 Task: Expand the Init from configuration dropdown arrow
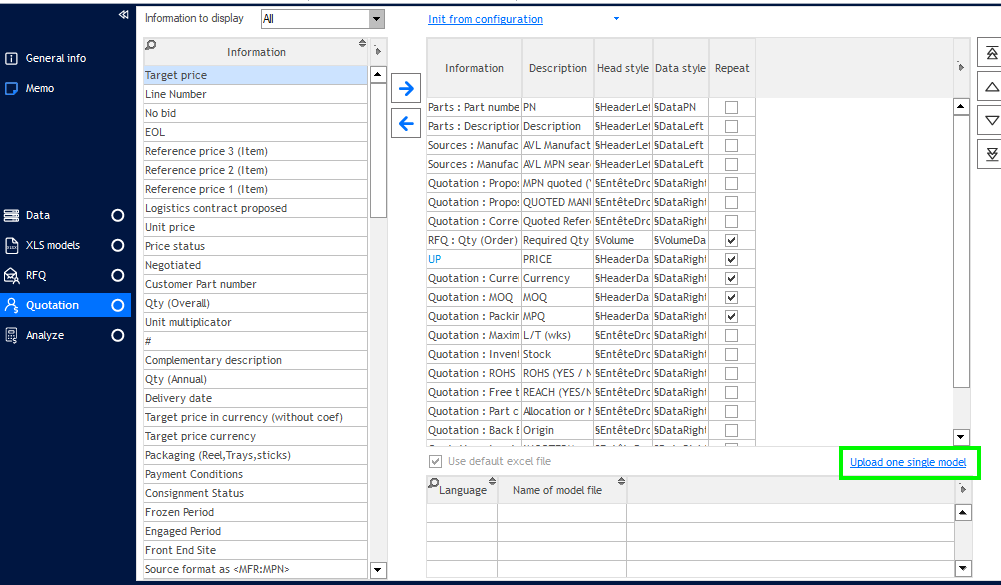(x=616, y=19)
